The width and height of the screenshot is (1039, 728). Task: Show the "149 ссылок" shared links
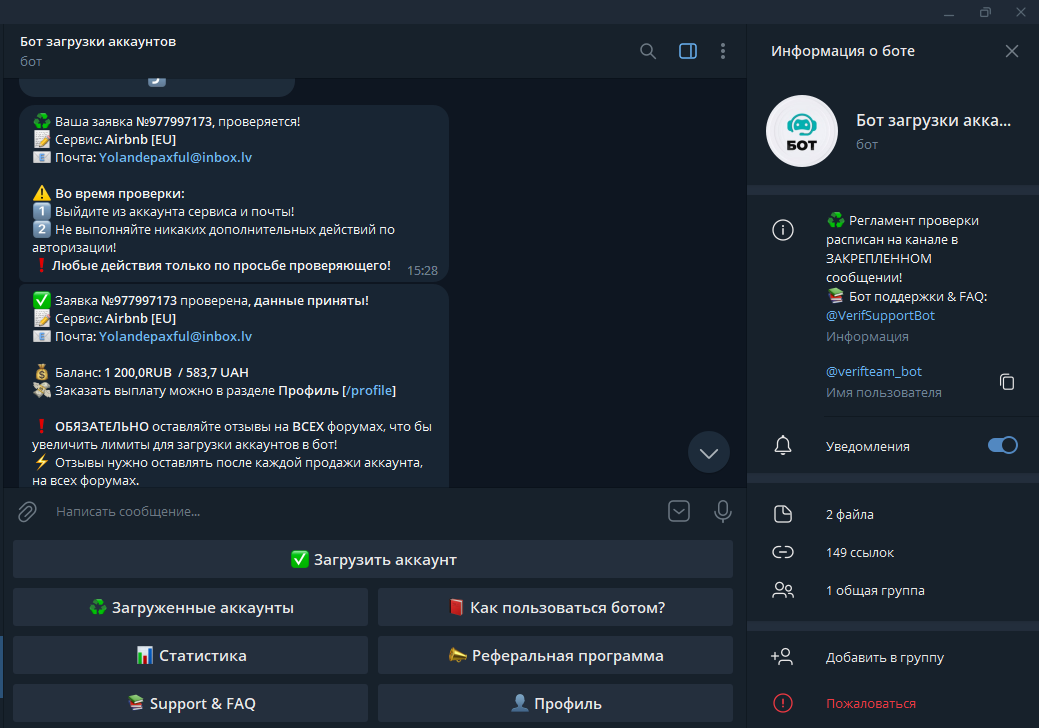pyautogui.click(x=859, y=552)
